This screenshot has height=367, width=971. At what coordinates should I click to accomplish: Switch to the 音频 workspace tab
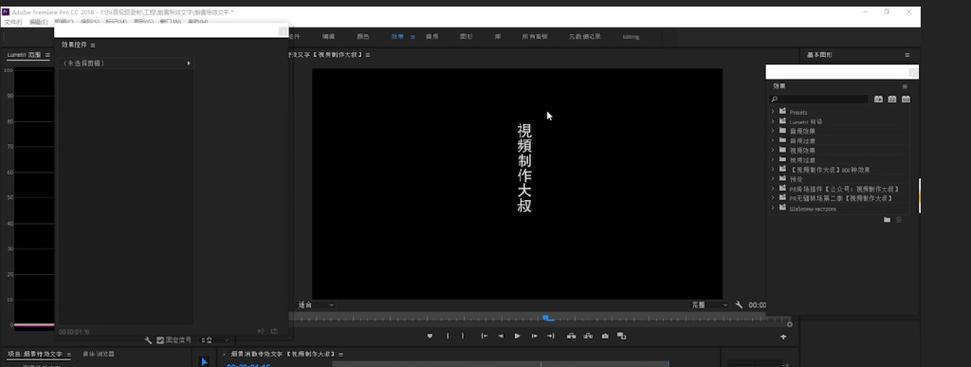click(x=432, y=37)
